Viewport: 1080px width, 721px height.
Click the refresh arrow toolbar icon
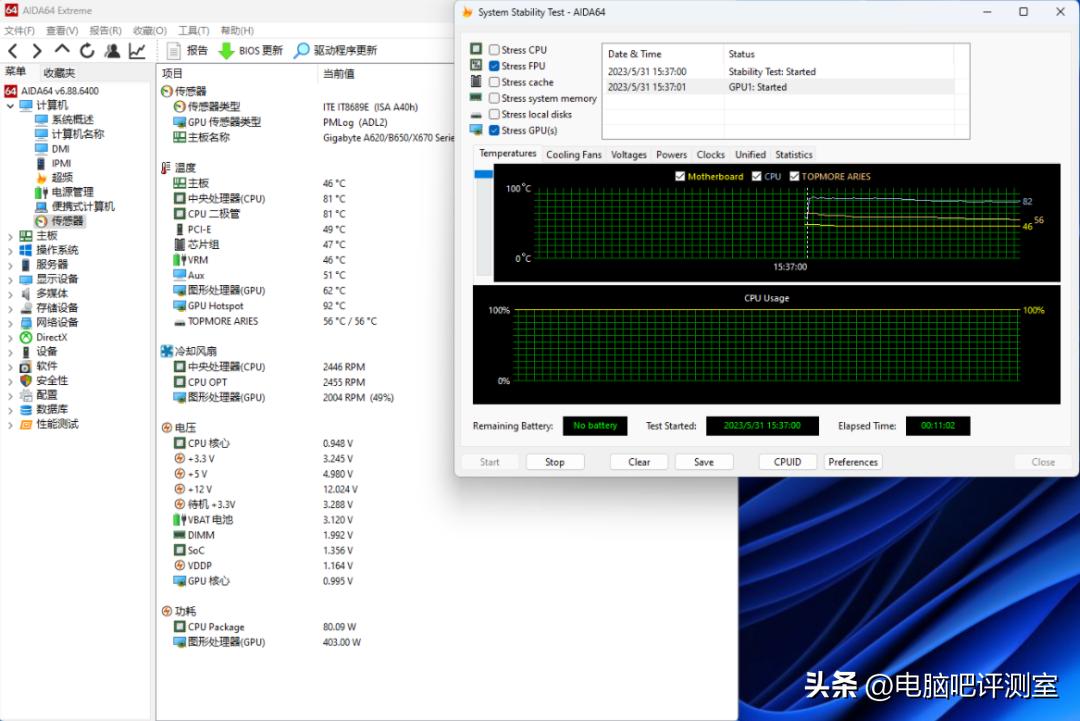click(86, 50)
